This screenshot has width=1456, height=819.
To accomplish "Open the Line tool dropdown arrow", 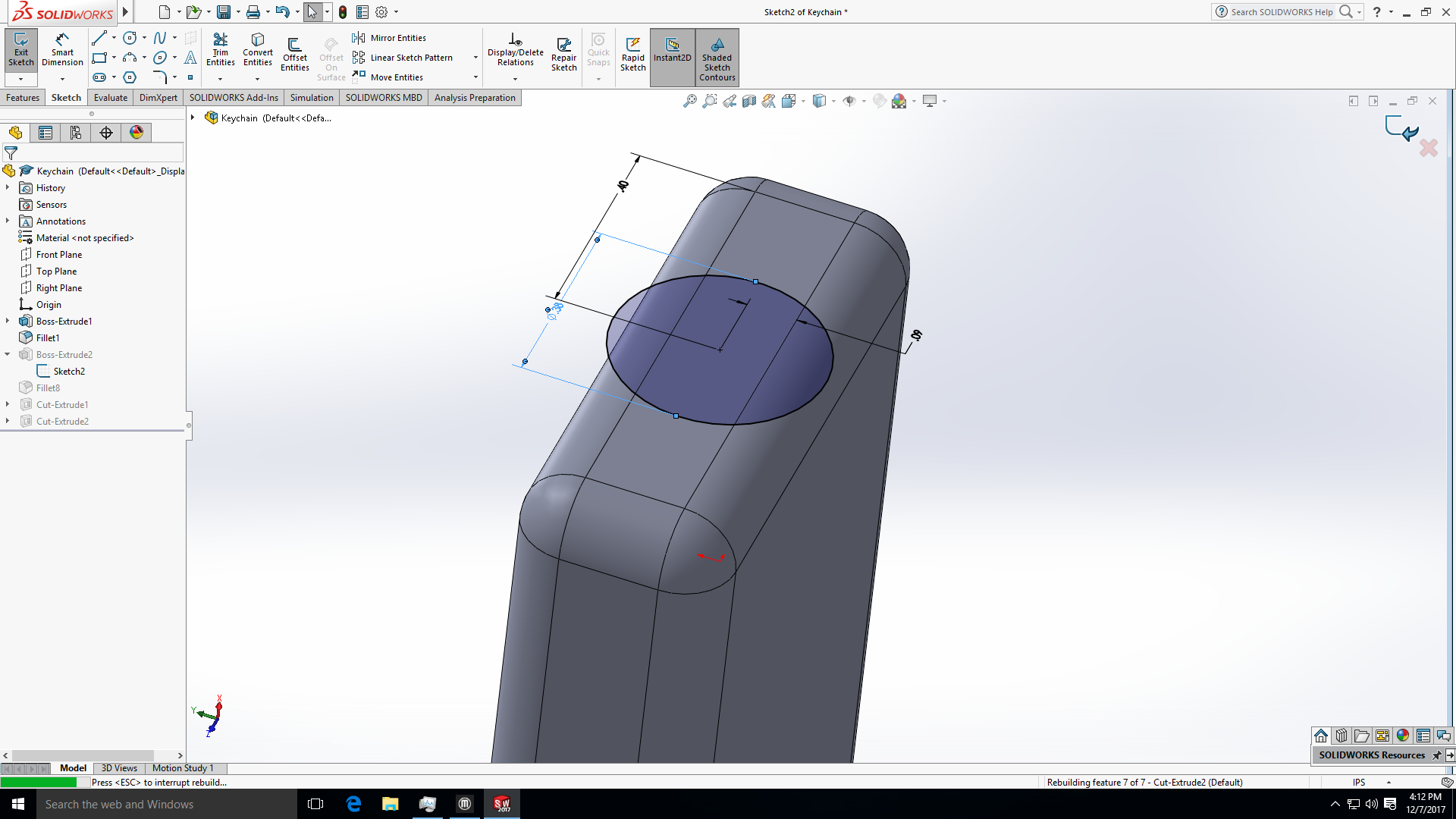I will pos(112,37).
